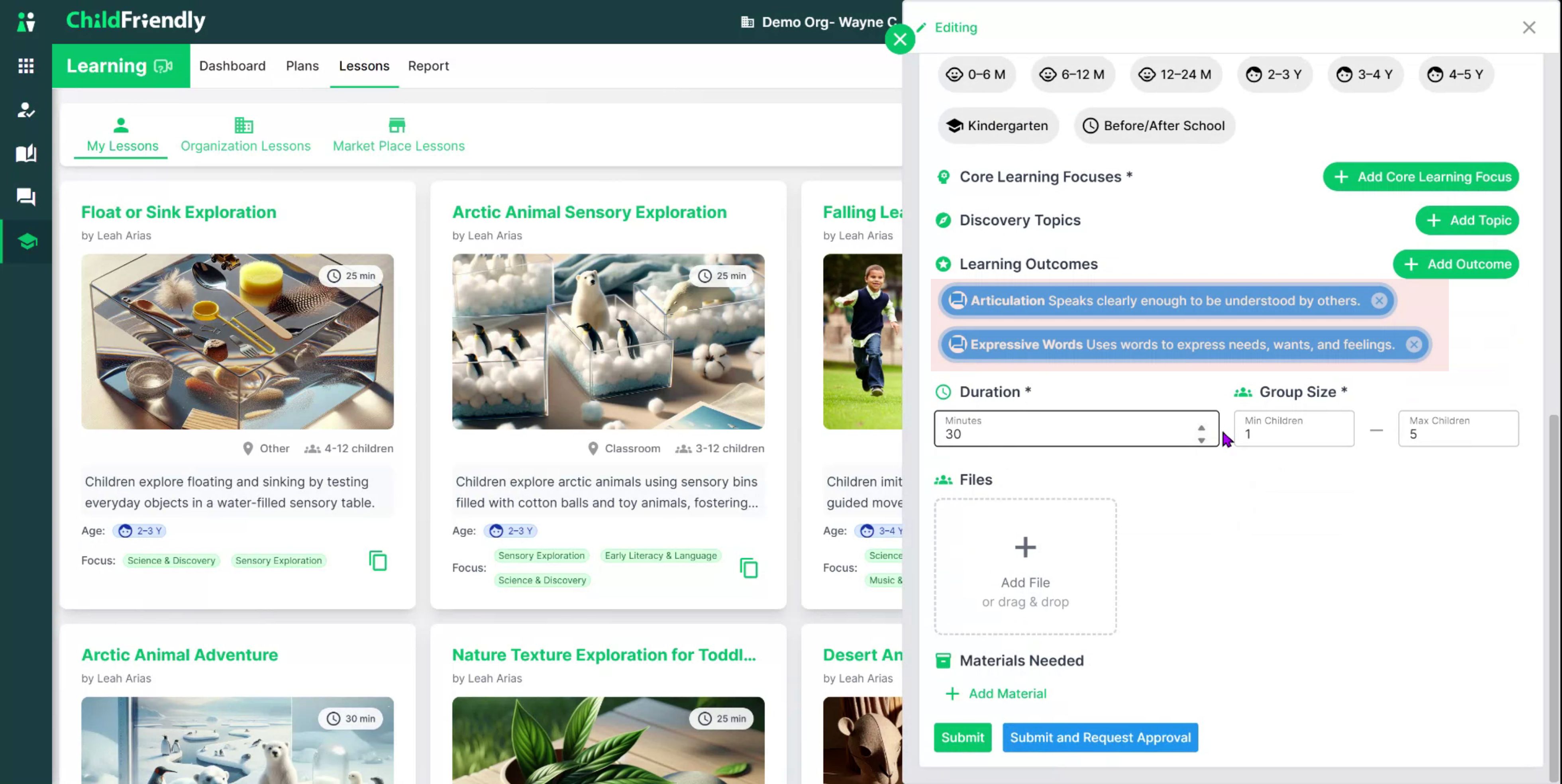Open the Dashboard tab

pos(232,65)
